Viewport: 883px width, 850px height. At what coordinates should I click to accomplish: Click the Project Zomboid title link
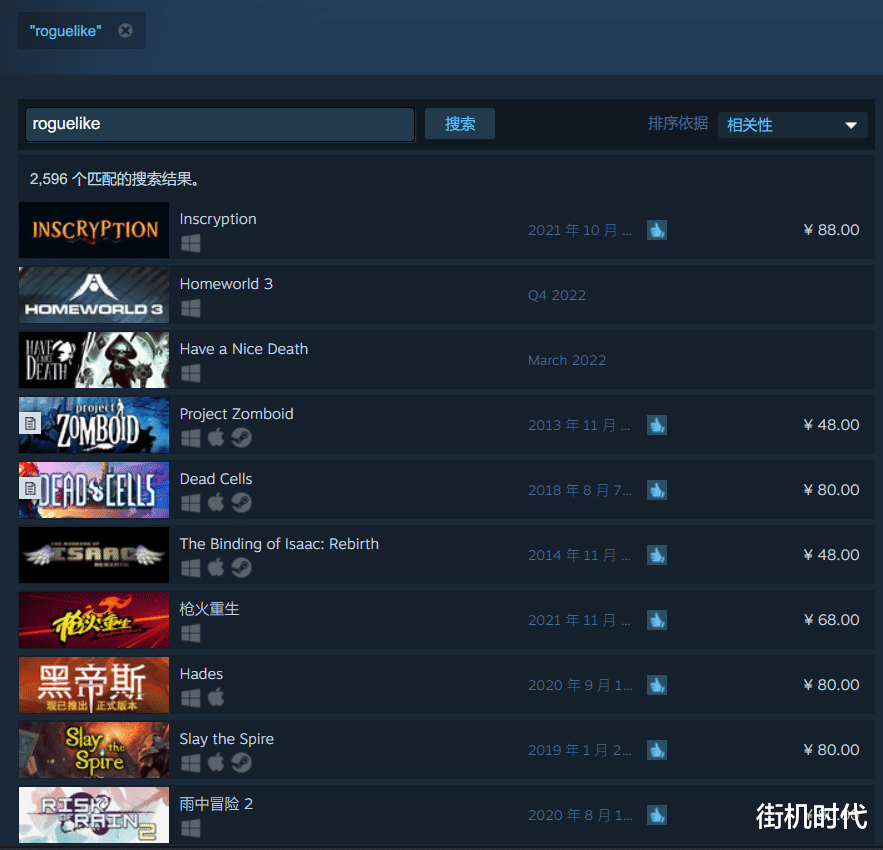pyautogui.click(x=237, y=414)
